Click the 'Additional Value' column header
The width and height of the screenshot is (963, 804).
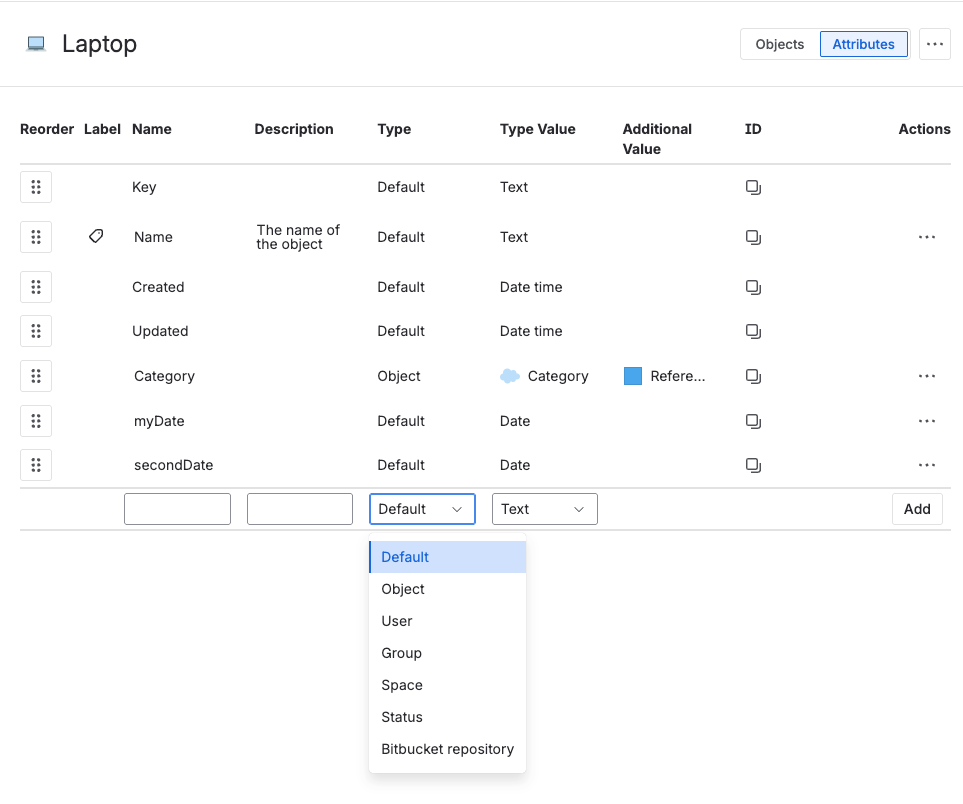pyautogui.click(x=657, y=139)
